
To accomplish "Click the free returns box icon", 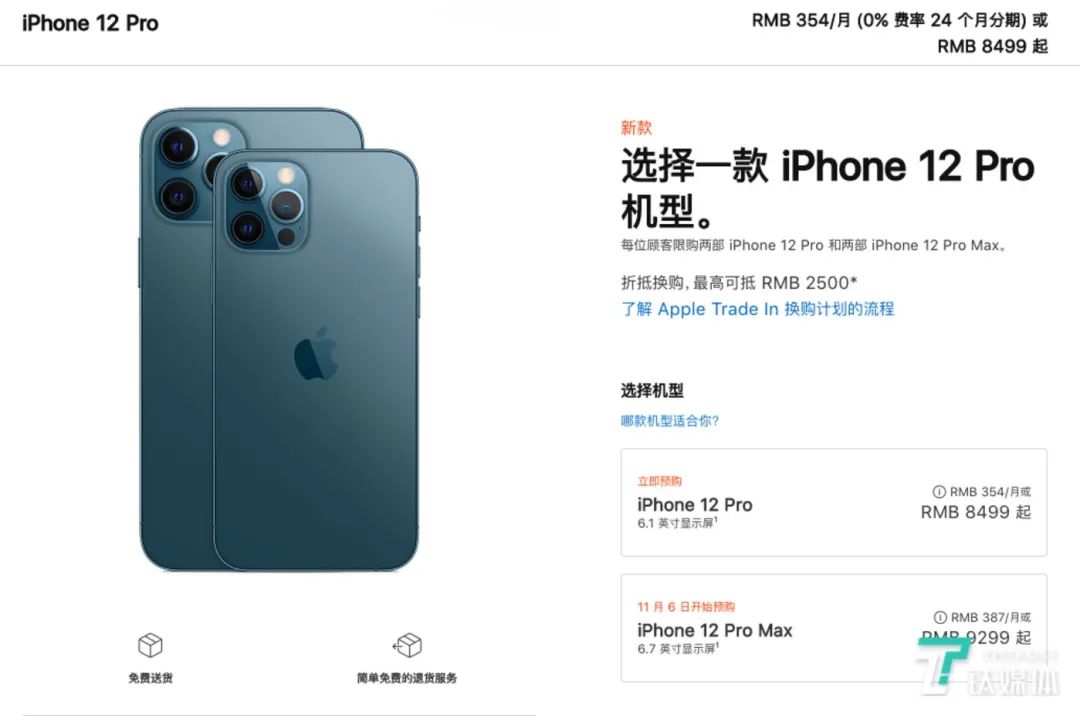I will coord(407,645).
